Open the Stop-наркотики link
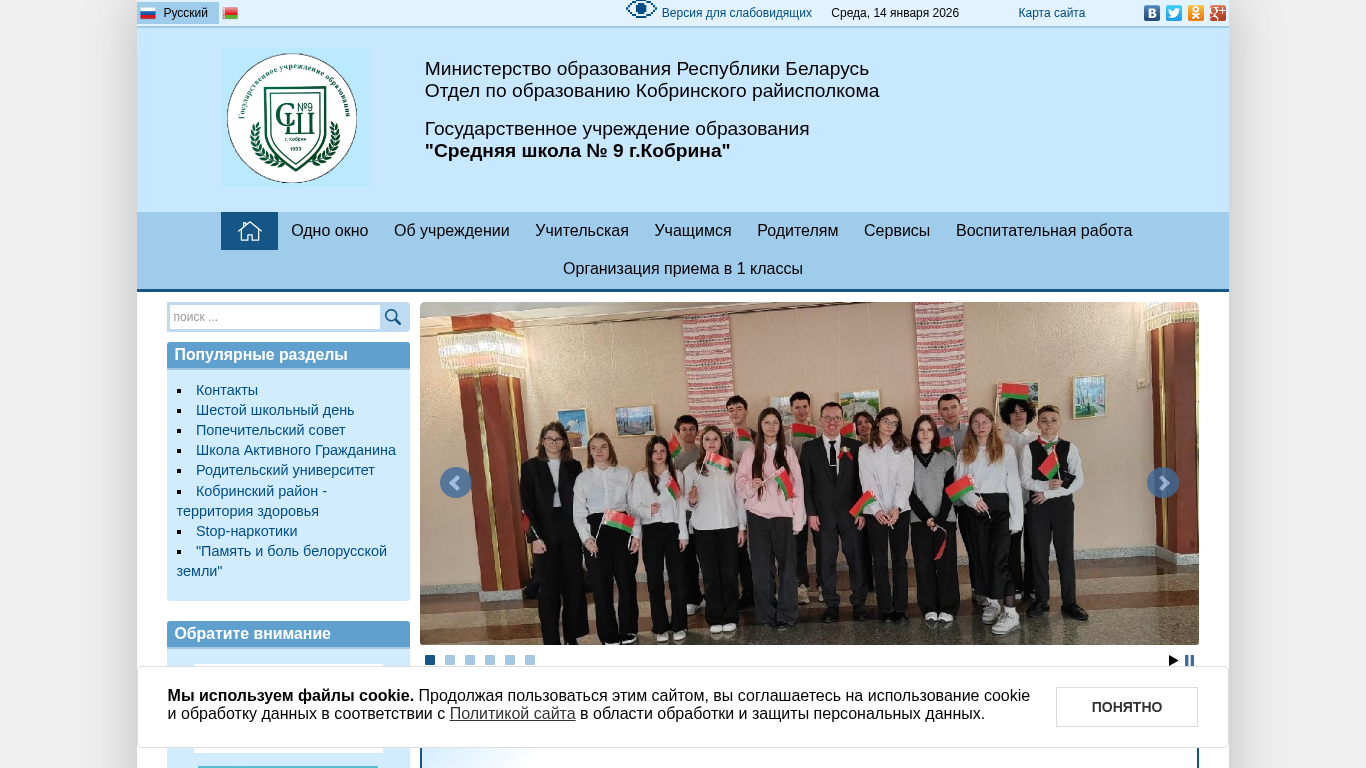The width and height of the screenshot is (1366, 768). coord(247,531)
